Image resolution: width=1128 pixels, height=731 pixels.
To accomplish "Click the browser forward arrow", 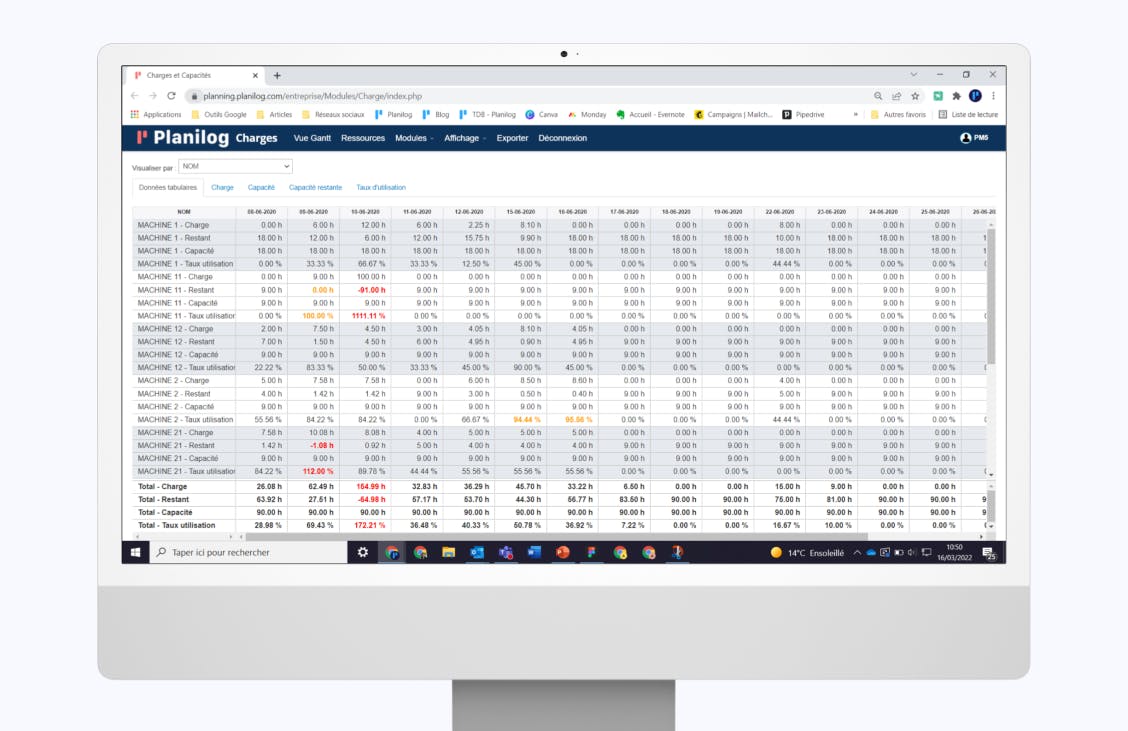I will (x=153, y=96).
